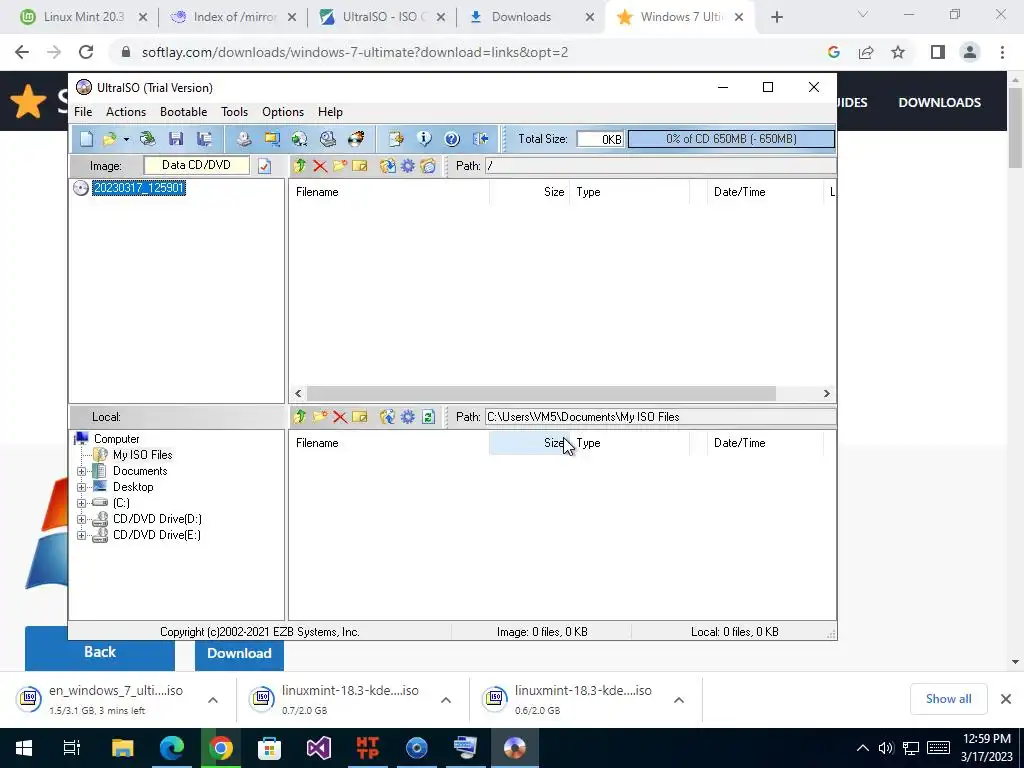The height and width of the screenshot is (768, 1024).
Task: Click the Rename icon in image pane toolbar
Action: (360, 166)
